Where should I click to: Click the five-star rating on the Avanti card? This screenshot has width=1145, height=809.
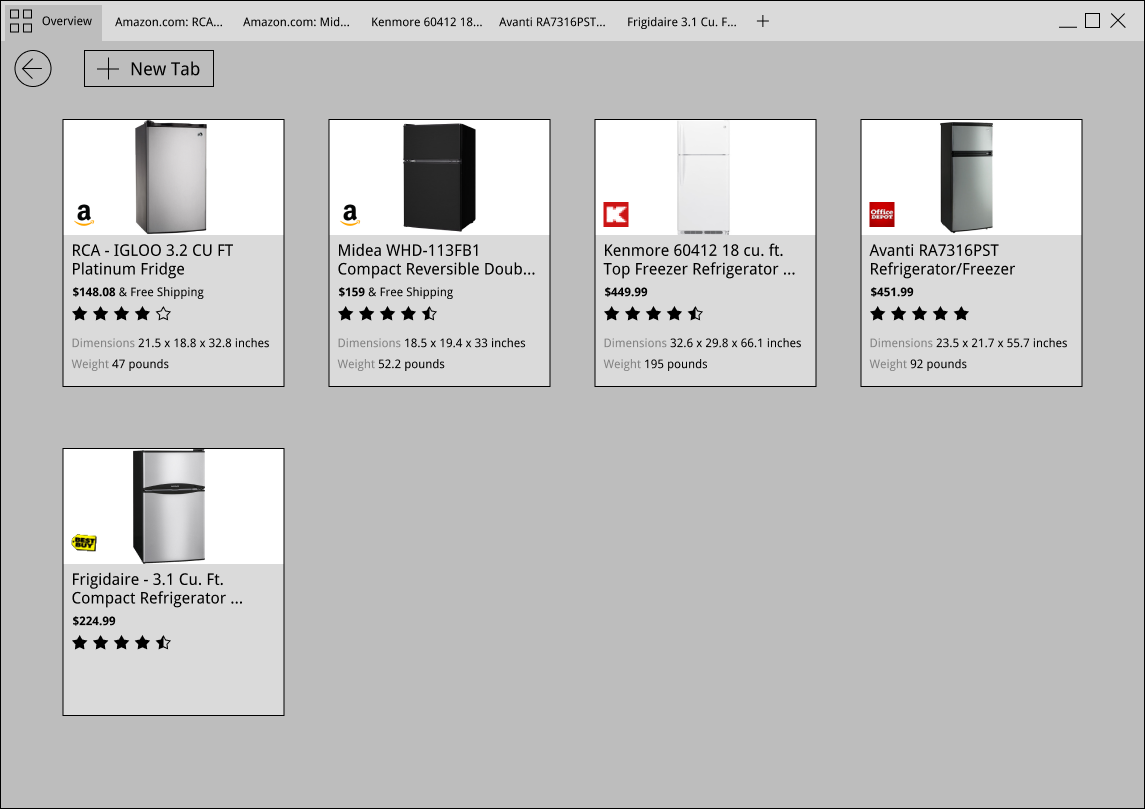click(919, 314)
